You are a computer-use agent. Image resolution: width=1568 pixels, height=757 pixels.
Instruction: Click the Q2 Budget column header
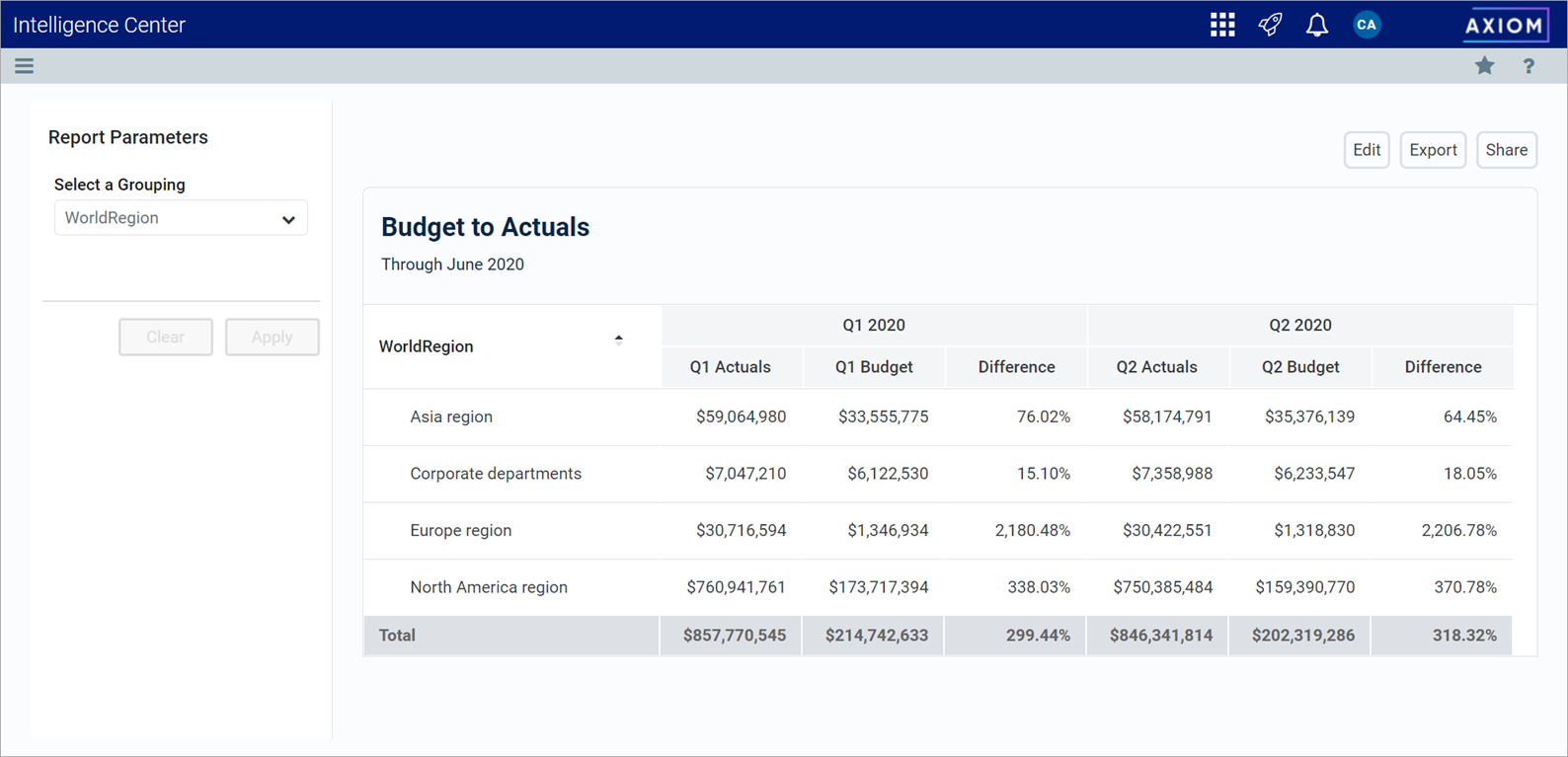coord(1300,367)
